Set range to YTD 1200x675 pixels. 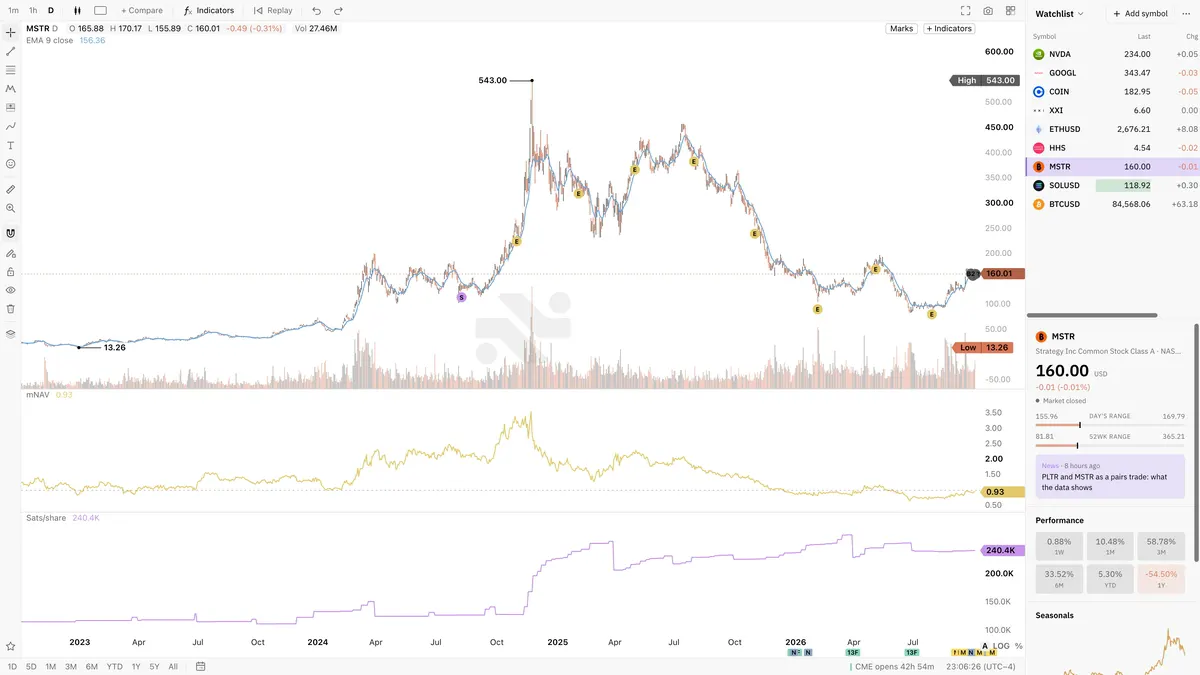pos(115,666)
